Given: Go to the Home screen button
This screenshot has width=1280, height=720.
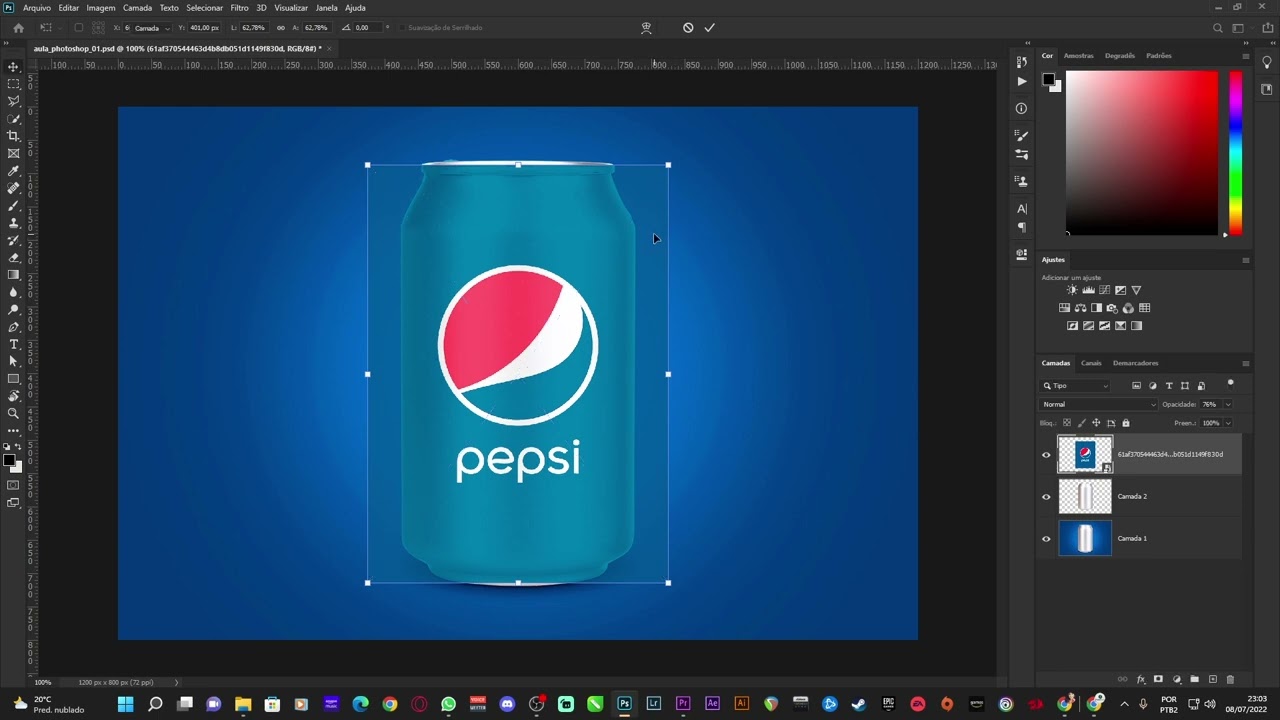Looking at the screenshot, I should (x=18, y=28).
